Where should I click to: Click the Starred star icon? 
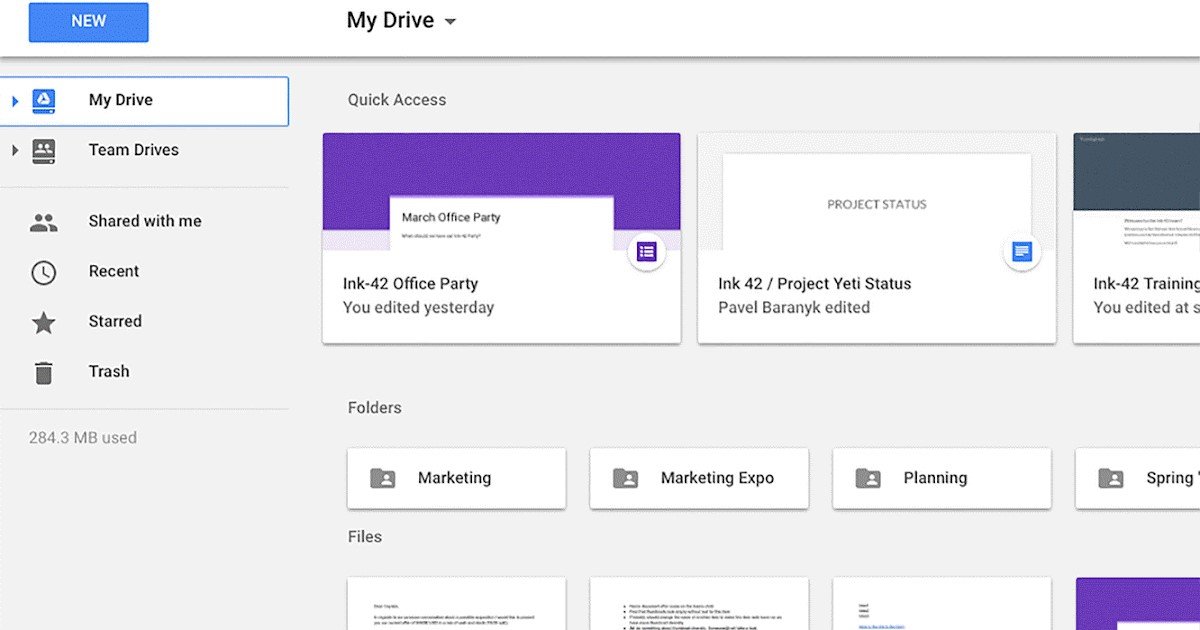(x=43, y=322)
